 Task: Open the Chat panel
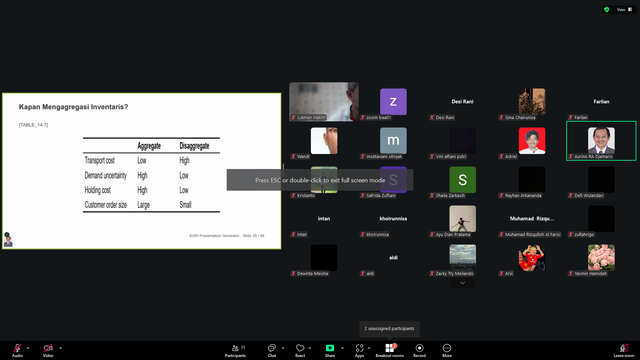(271, 350)
